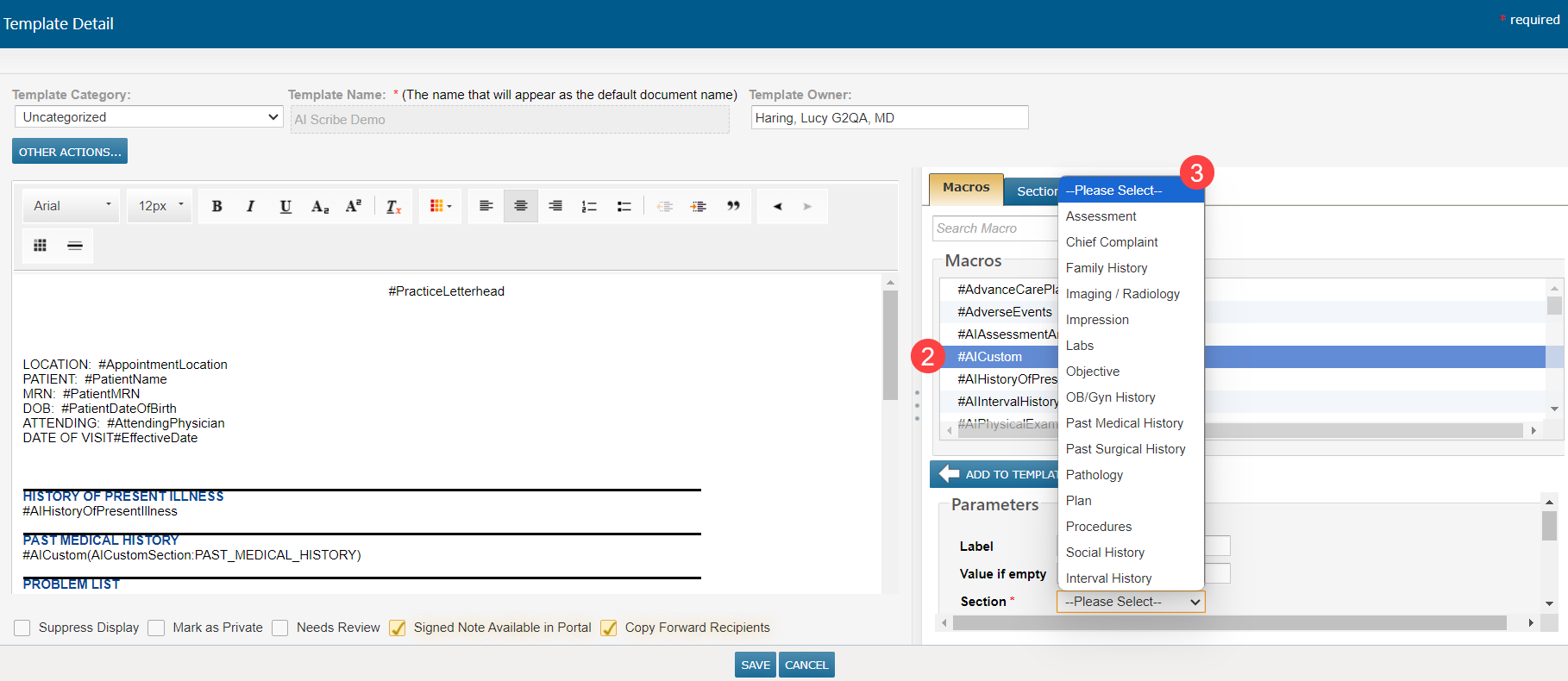Open the text color palette picker
The height and width of the screenshot is (681, 1568).
[441, 206]
